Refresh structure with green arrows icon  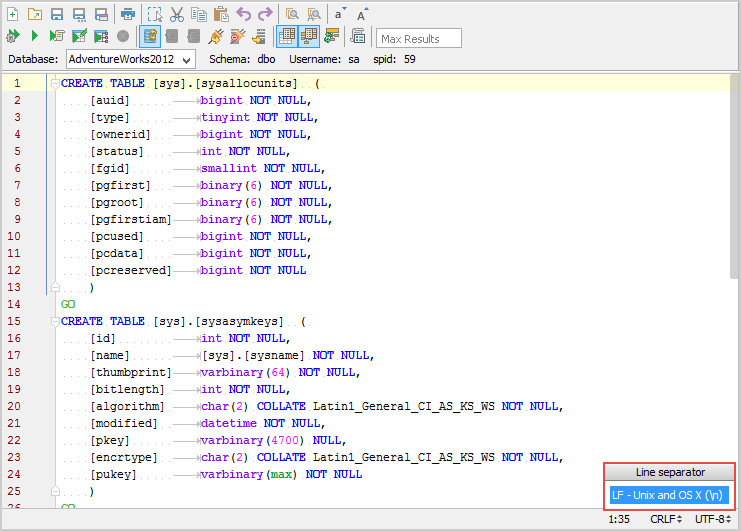[331, 36]
